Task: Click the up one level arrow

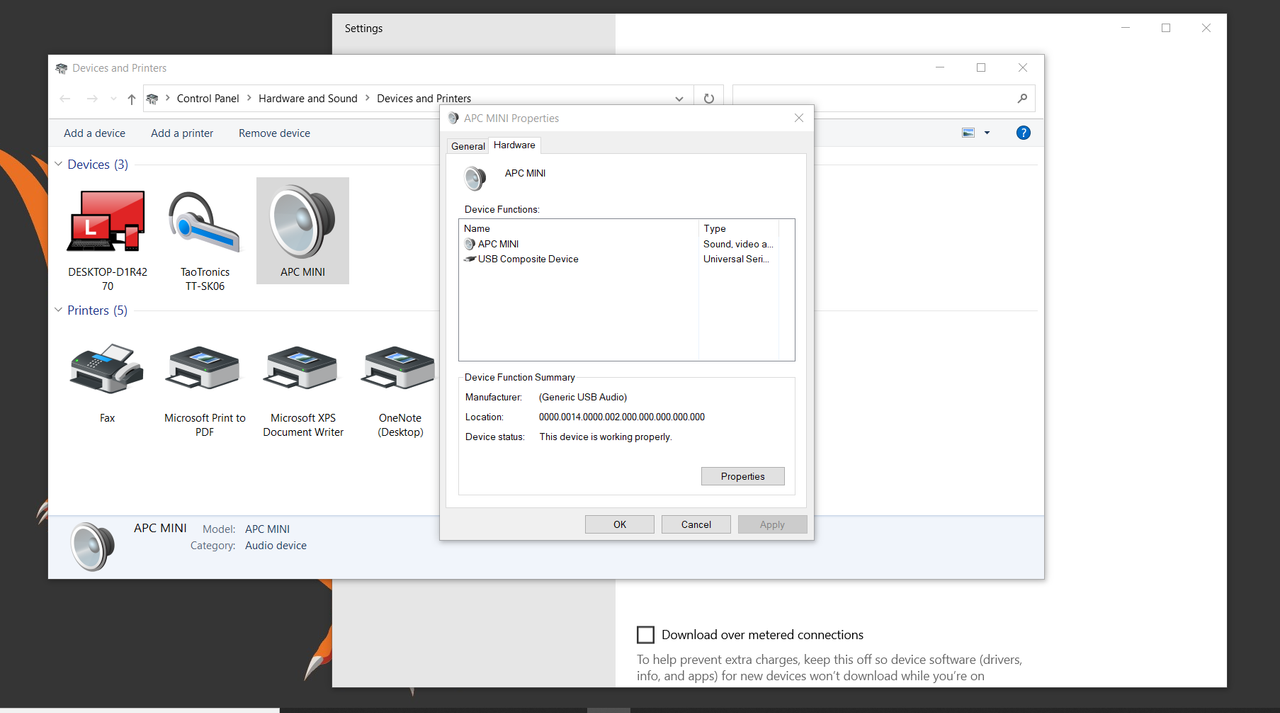Action: (131, 99)
